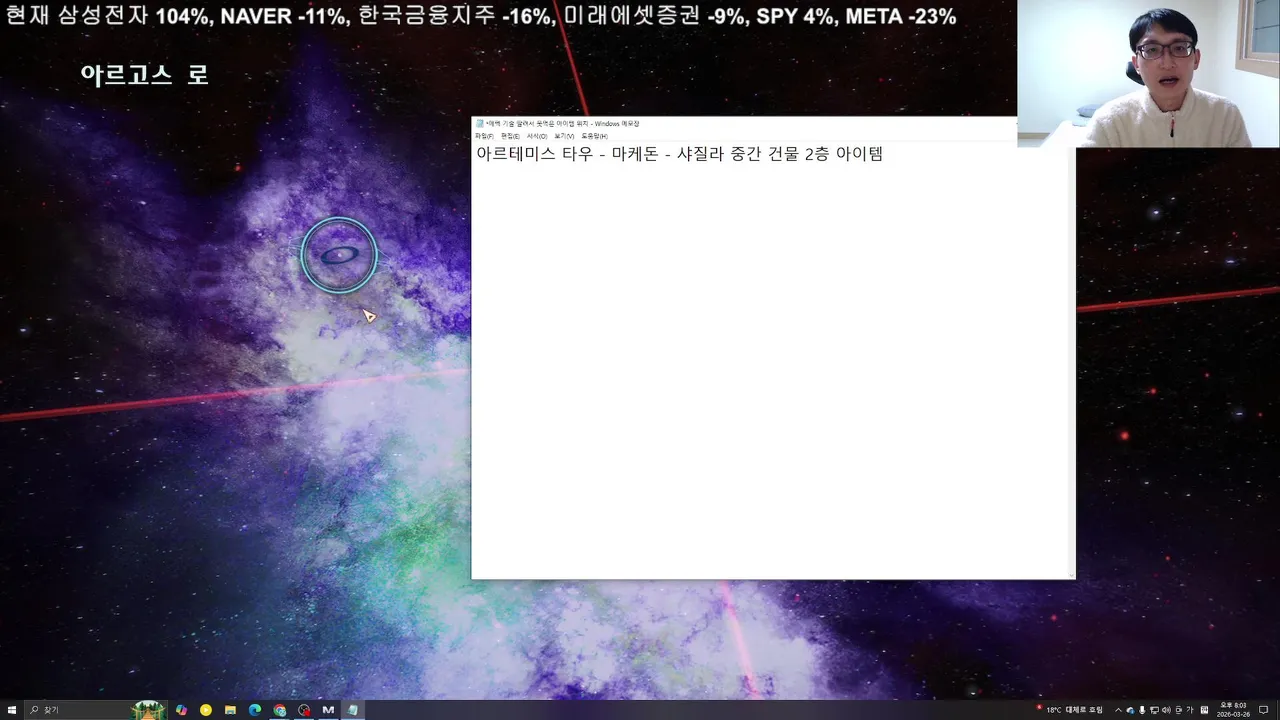Screen dimensions: 1280x720
Task: Open the 편집(E) menu in Notepad
Action: coord(510,136)
